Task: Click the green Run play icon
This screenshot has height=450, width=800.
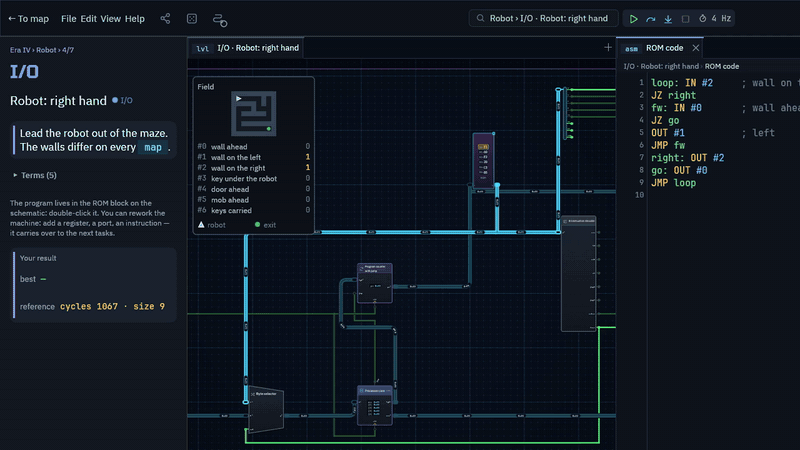Action: [x=633, y=19]
